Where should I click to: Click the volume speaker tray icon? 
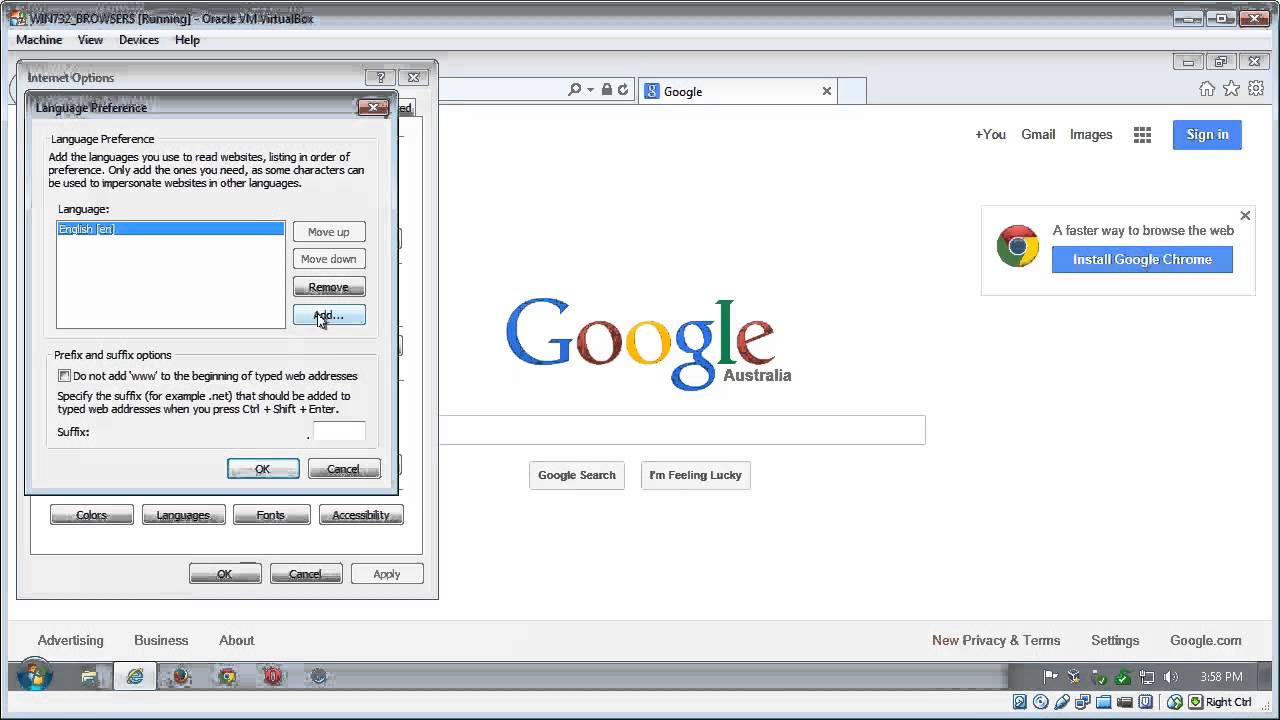[1172, 677]
